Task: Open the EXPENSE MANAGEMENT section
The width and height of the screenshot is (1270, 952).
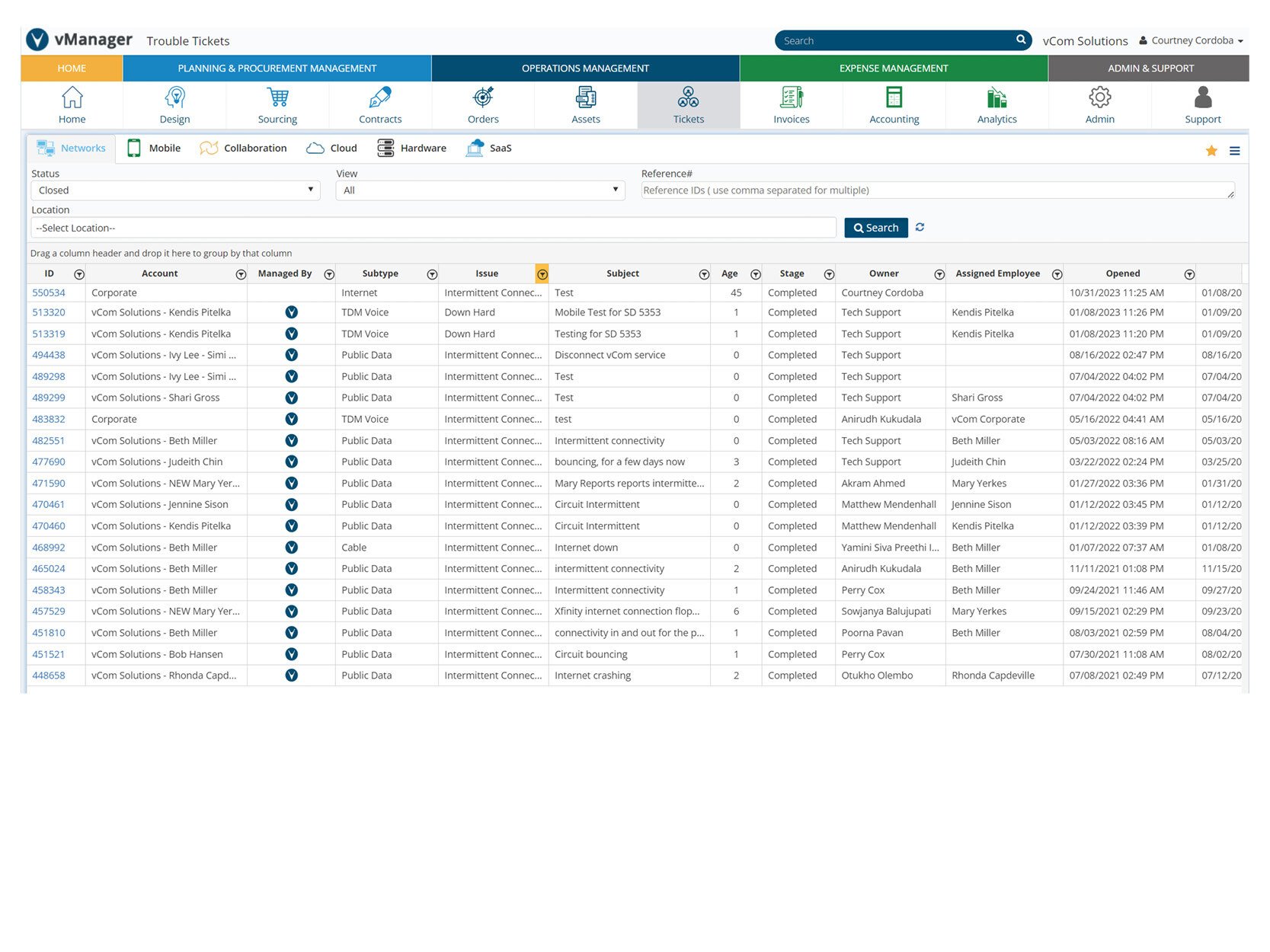Action: [892, 68]
